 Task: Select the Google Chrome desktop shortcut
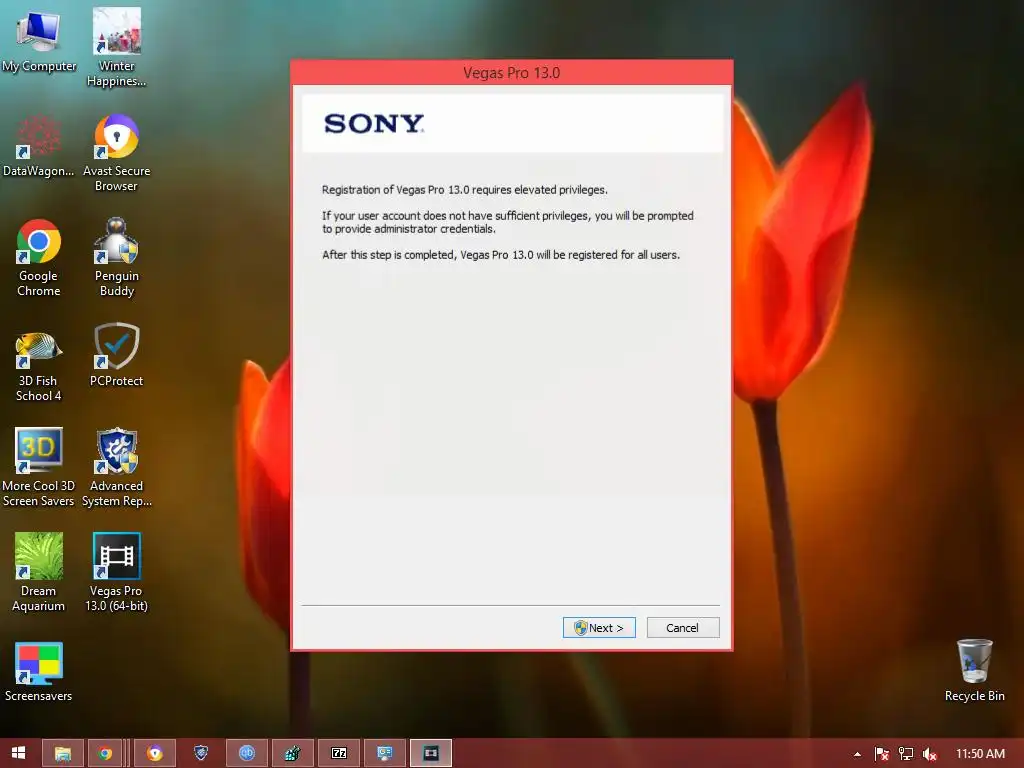click(39, 259)
